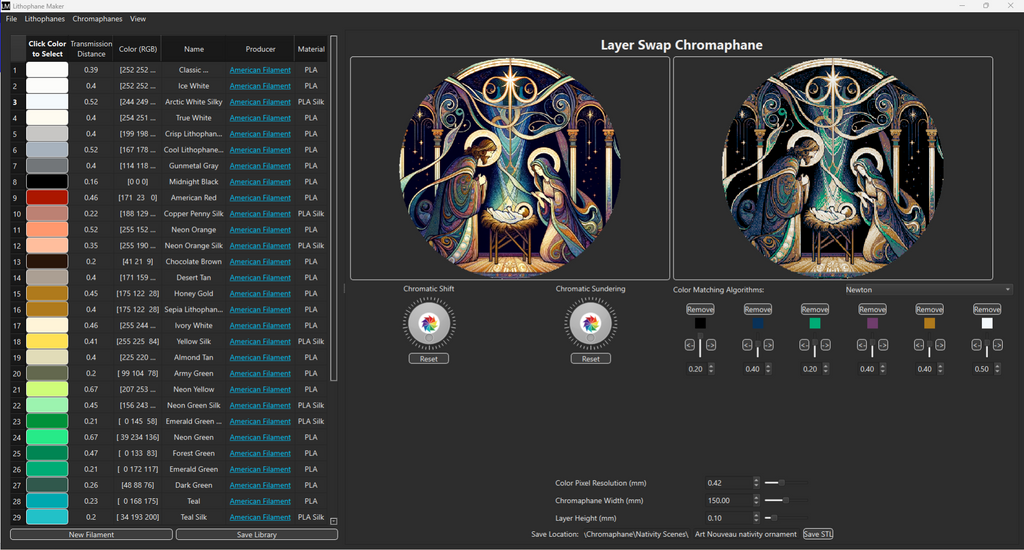Viewport: 1024px width, 550px height.
Task: Open the Color Matching Algorithms Newton dropdown
Action: click(x=927, y=289)
